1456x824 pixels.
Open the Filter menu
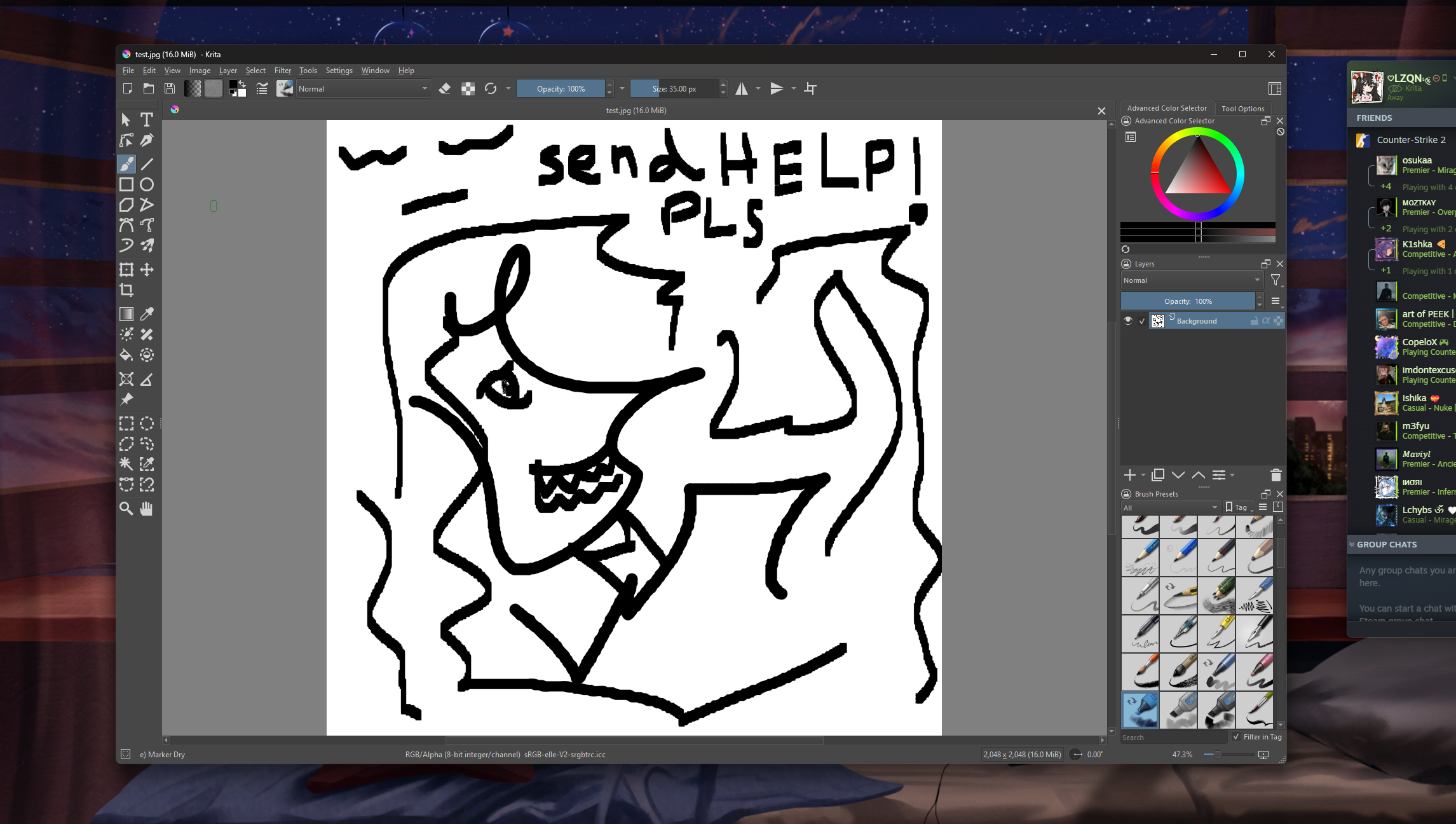pos(282,71)
